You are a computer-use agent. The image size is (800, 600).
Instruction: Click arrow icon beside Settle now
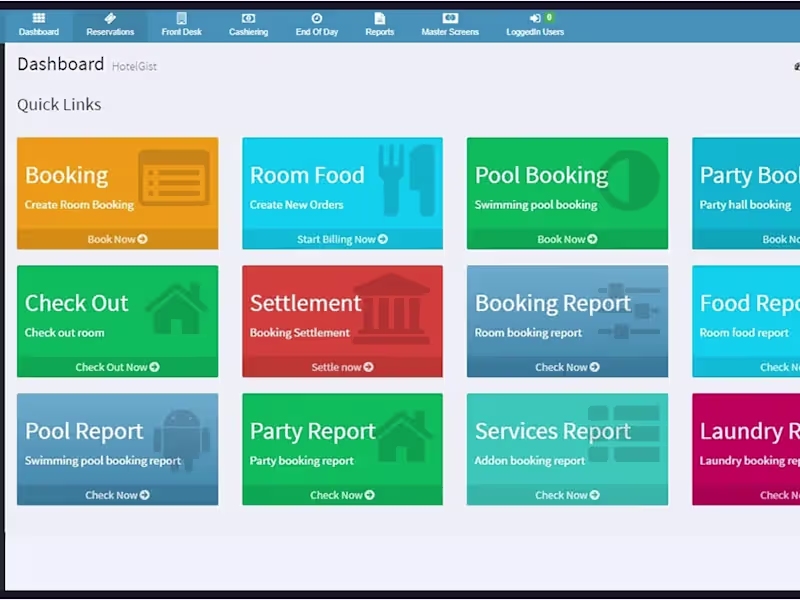(x=368, y=367)
